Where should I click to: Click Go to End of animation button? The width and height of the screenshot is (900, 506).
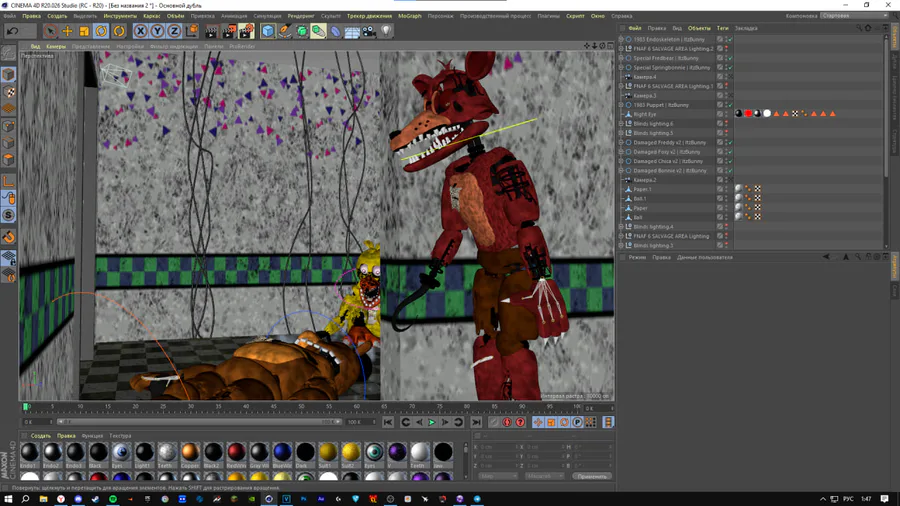476,422
